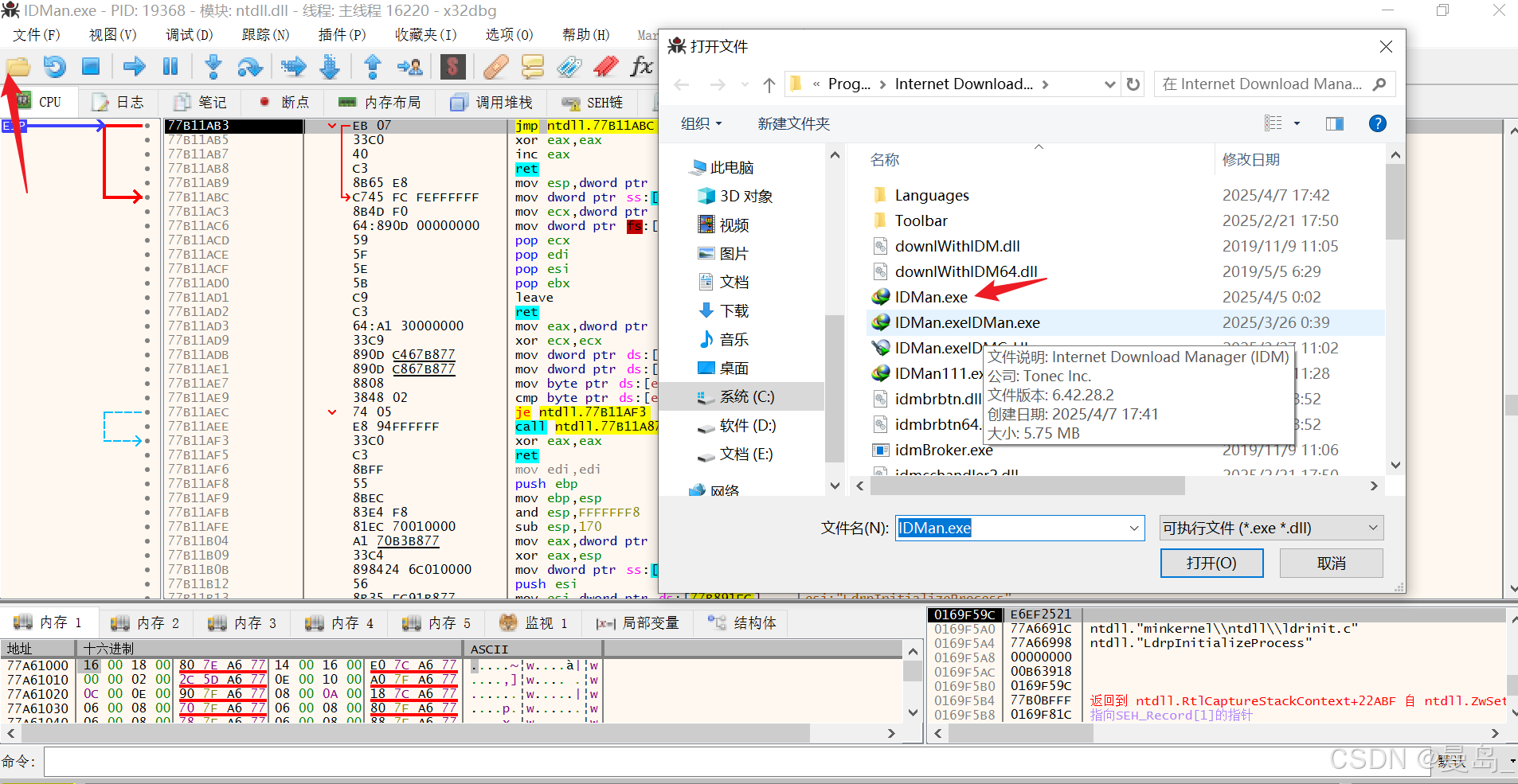Click the refresh icon in file dialog

click(x=1133, y=84)
